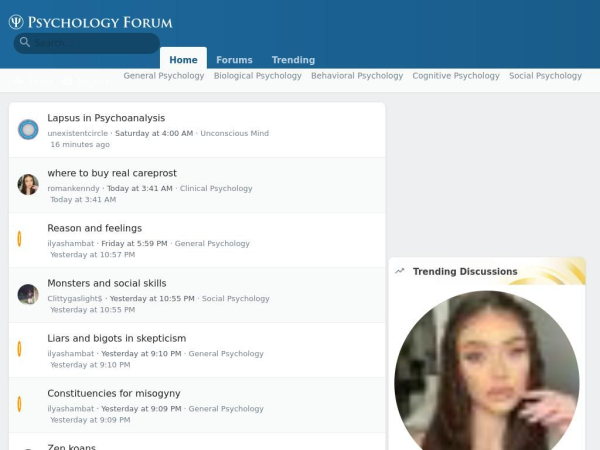Click ilyashambat under Reason and feelings

point(71,243)
